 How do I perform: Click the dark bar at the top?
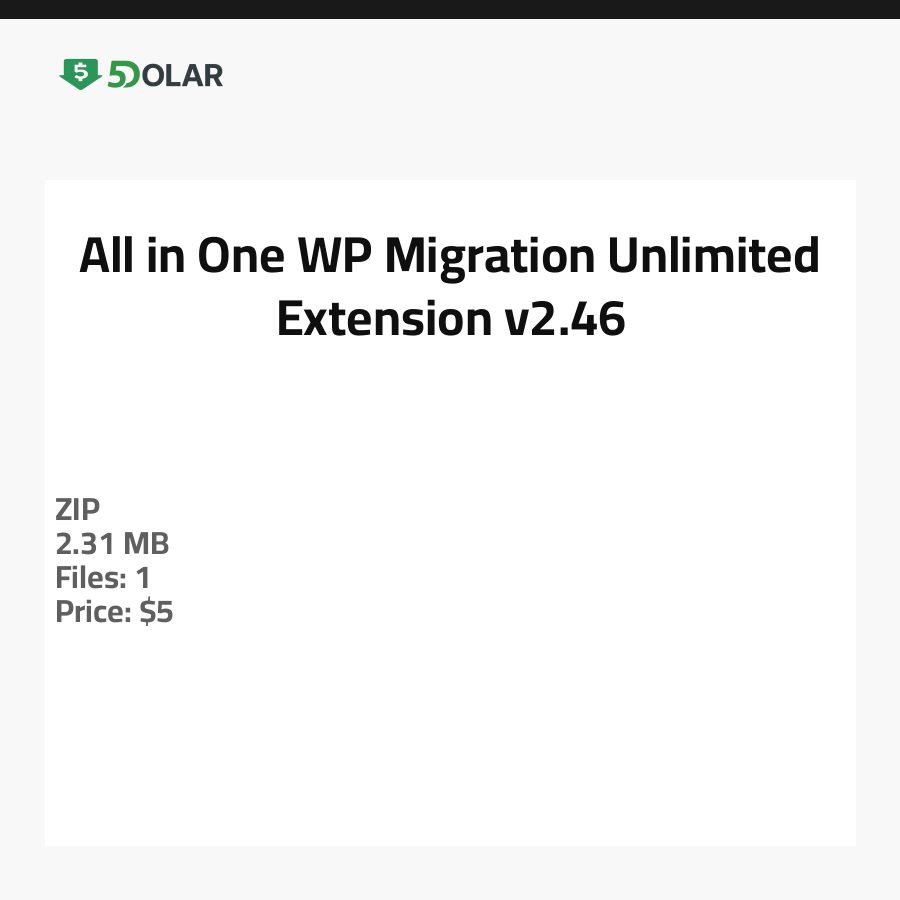450,9
